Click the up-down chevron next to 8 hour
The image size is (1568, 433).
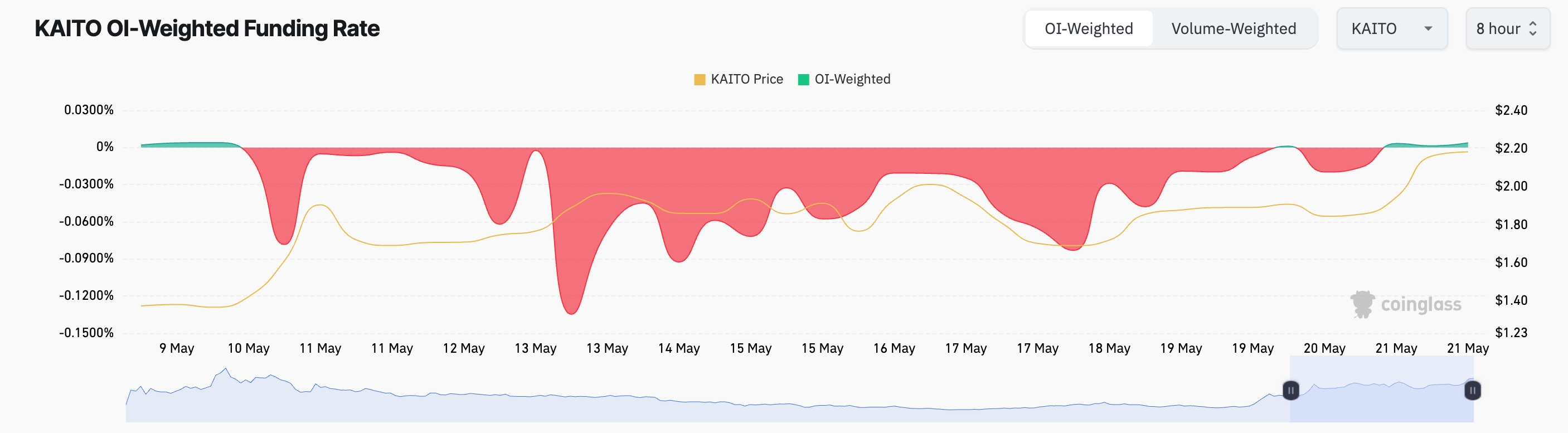tap(1533, 28)
